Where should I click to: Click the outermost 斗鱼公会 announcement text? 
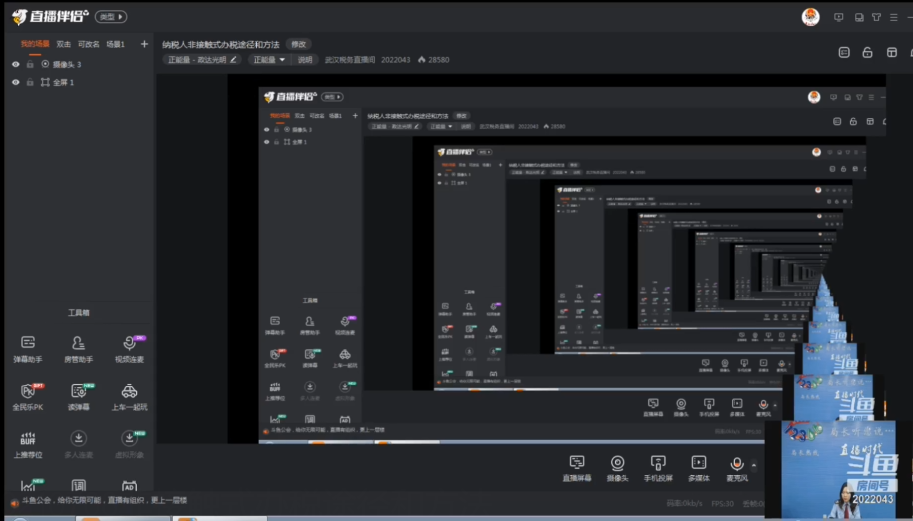tap(105, 500)
